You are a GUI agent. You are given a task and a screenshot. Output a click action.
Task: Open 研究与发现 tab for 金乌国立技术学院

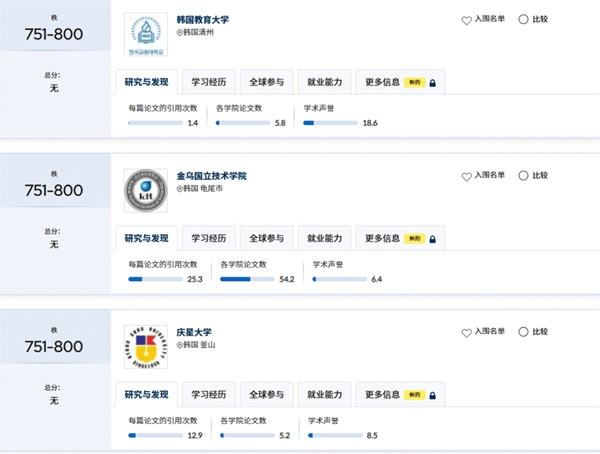pos(146,238)
